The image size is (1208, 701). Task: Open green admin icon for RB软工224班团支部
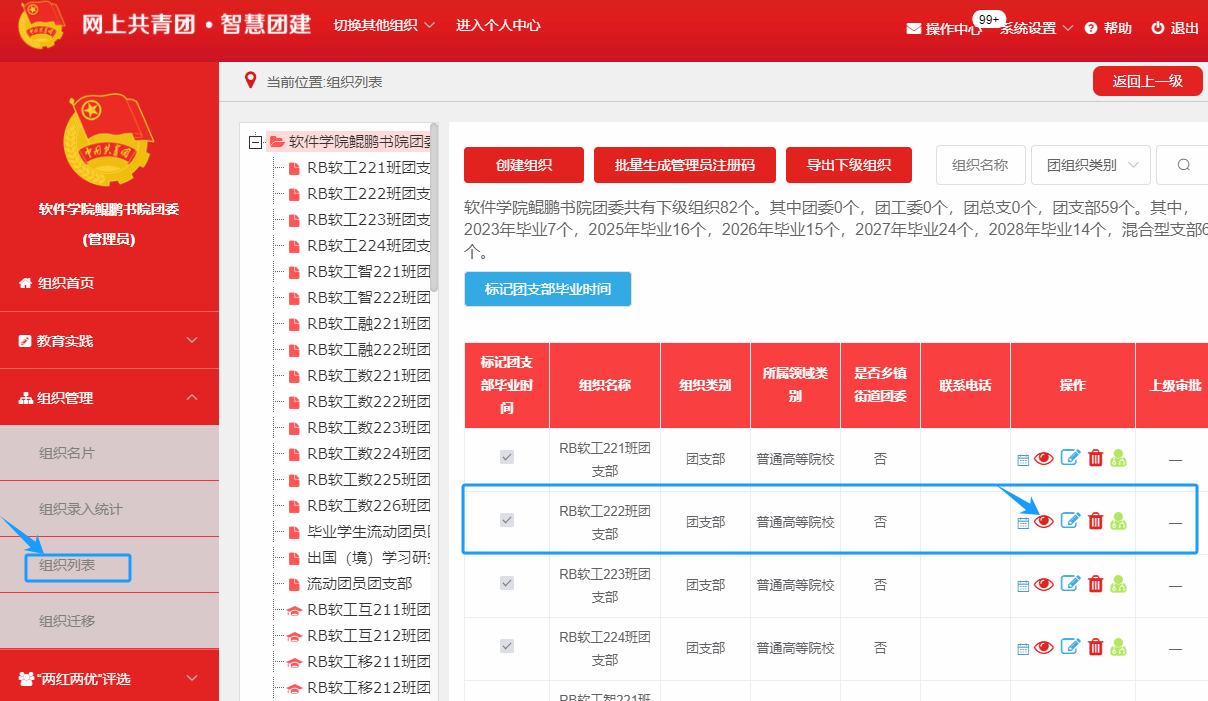coord(1118,648)
